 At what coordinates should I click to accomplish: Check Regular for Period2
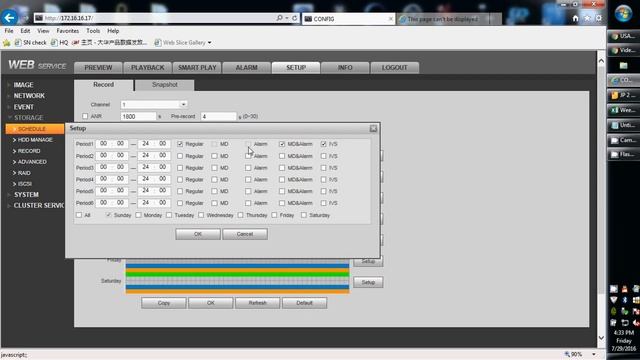180,156
